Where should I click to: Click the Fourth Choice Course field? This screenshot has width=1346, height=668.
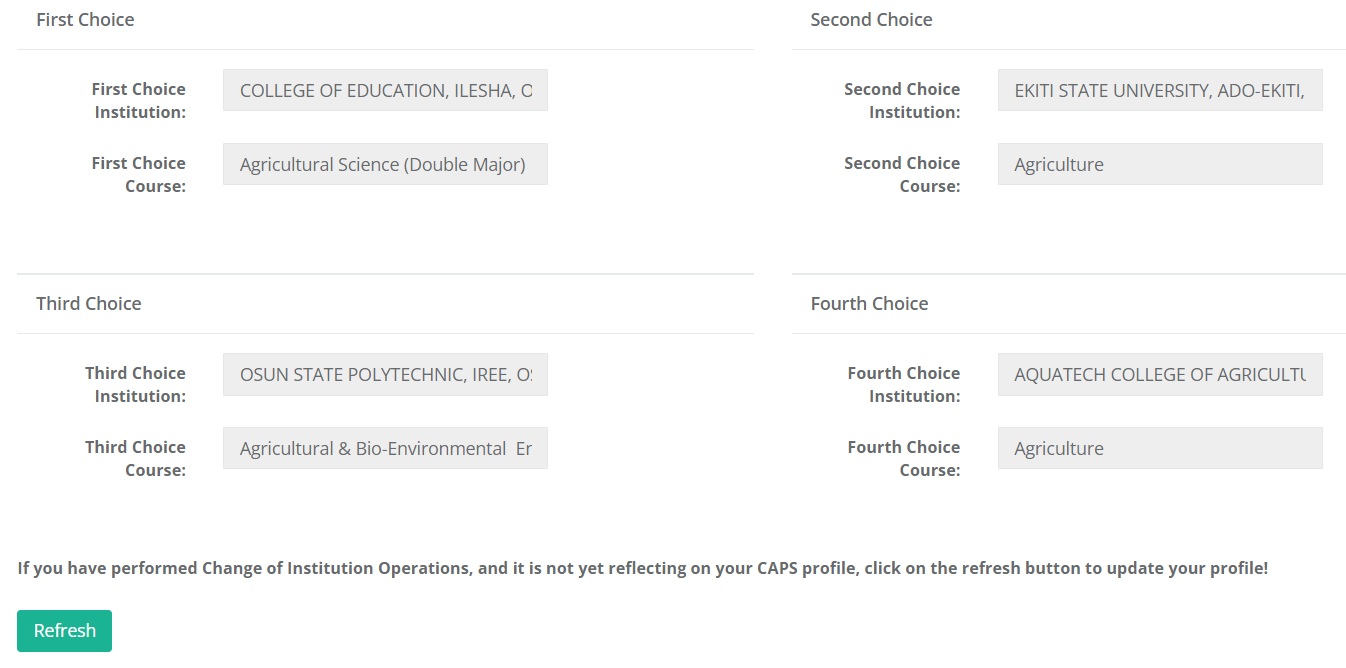[x=1159, y=448]
